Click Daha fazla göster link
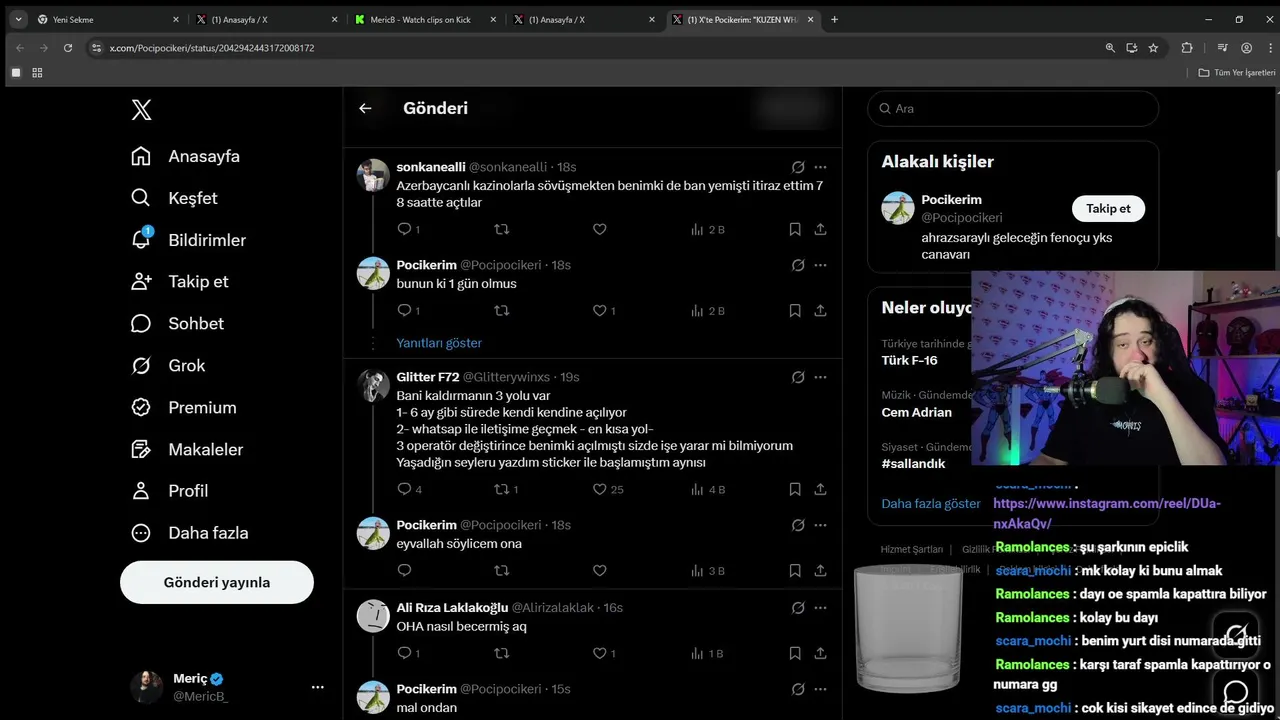Screen dimensions: 1280x720 [x=931, y=504]
